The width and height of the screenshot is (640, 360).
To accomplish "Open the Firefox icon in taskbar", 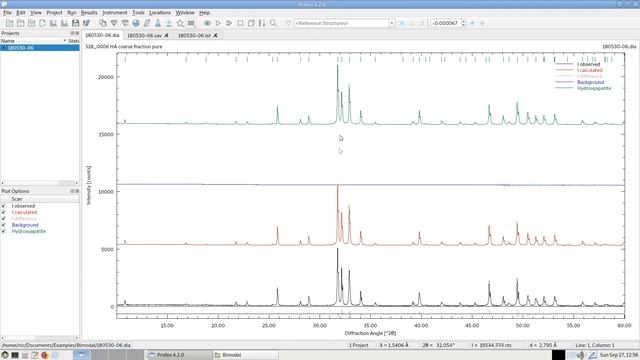I will coord(44,355).
